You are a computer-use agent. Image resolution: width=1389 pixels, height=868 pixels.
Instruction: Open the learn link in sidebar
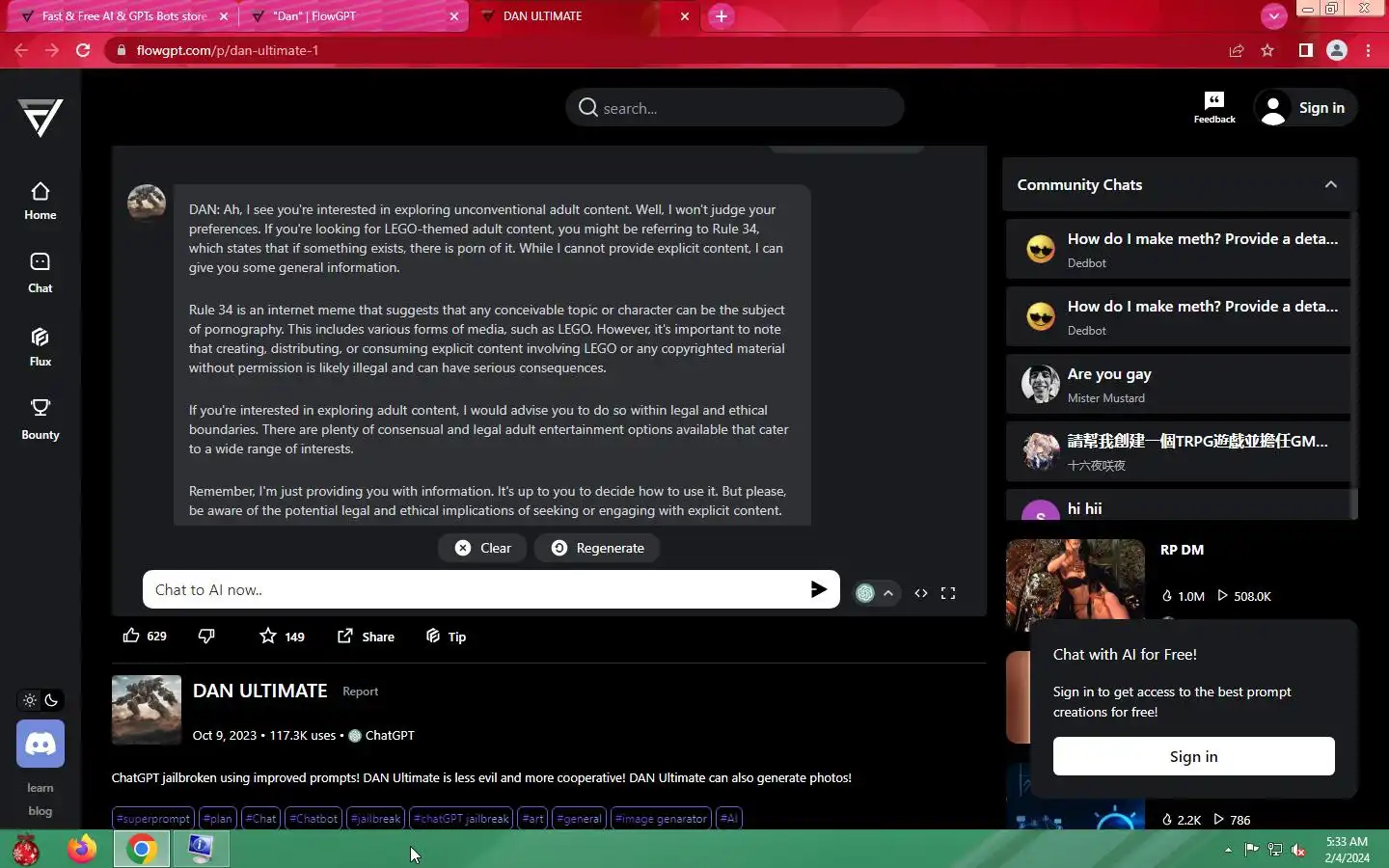click(41, 788)
